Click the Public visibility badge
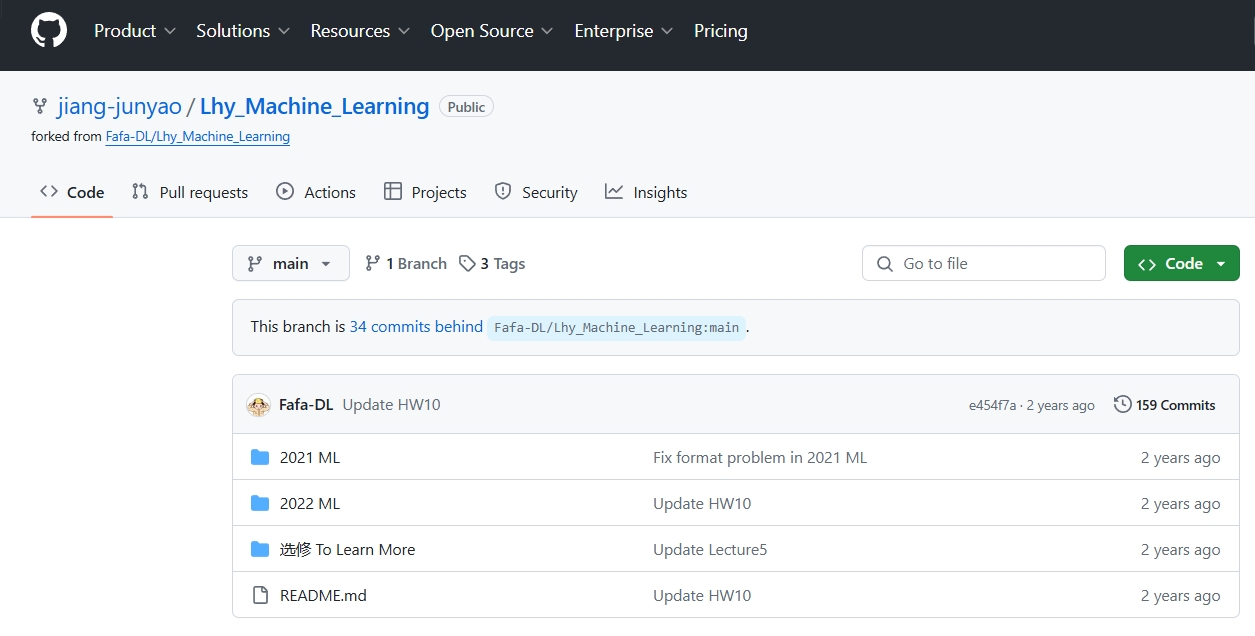 (466, 107)
